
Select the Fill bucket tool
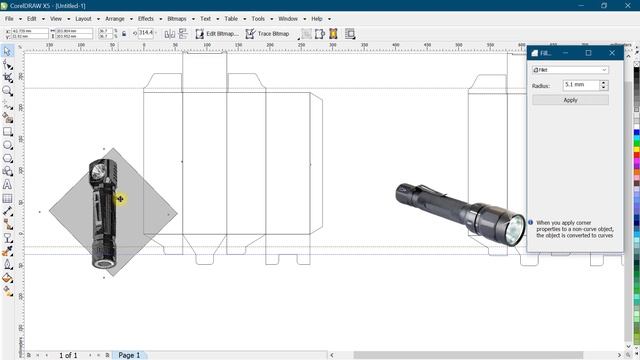click(7, 278)
